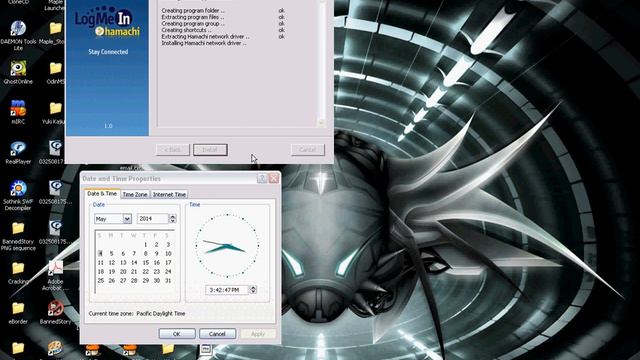This screenshot has height=360, width=640.
Task: Launch RealPlayer from the desktop
Action: point(18,148)
